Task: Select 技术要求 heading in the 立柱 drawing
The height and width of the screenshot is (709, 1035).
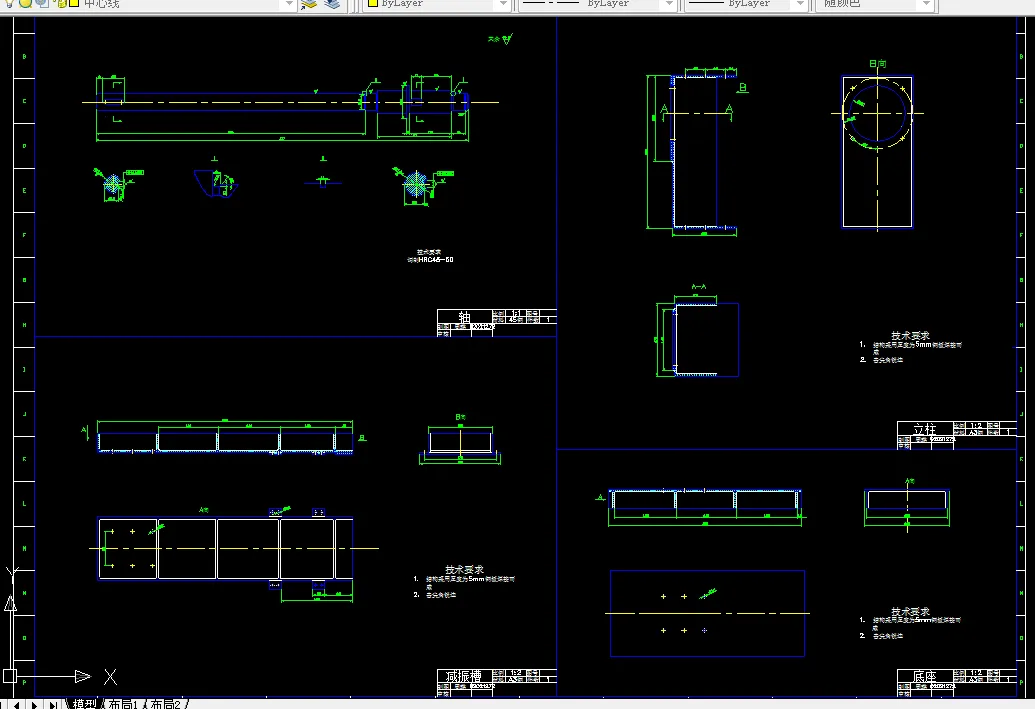Action: click(x=910, y=335)
